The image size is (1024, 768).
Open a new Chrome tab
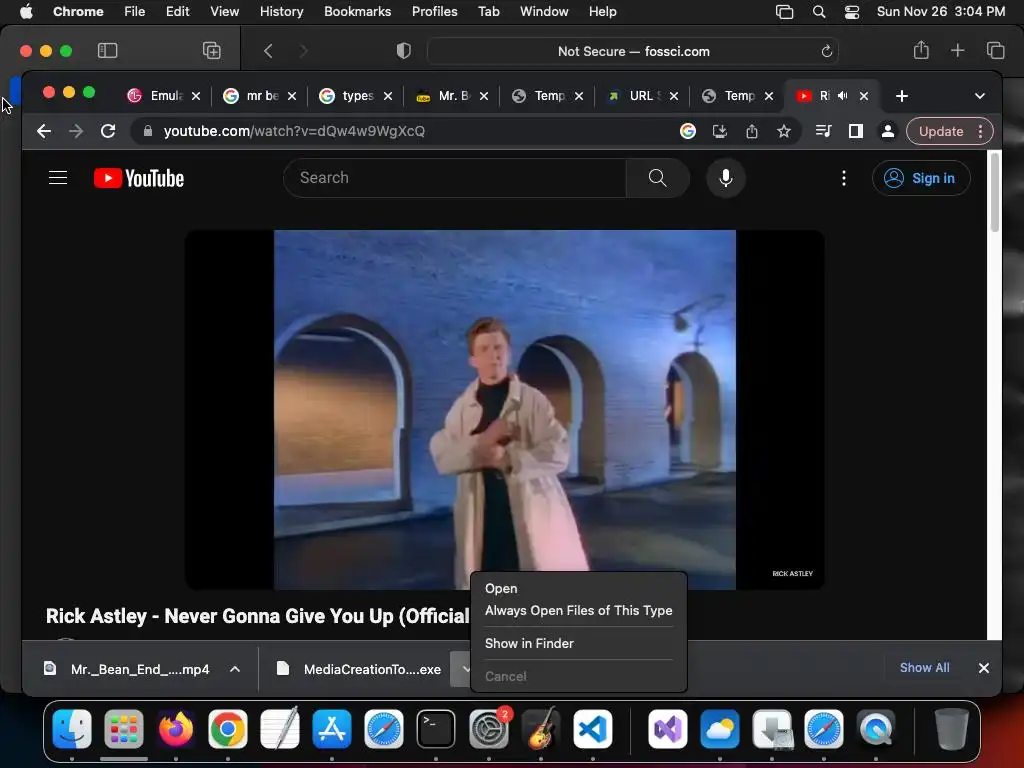click(901, 96)
